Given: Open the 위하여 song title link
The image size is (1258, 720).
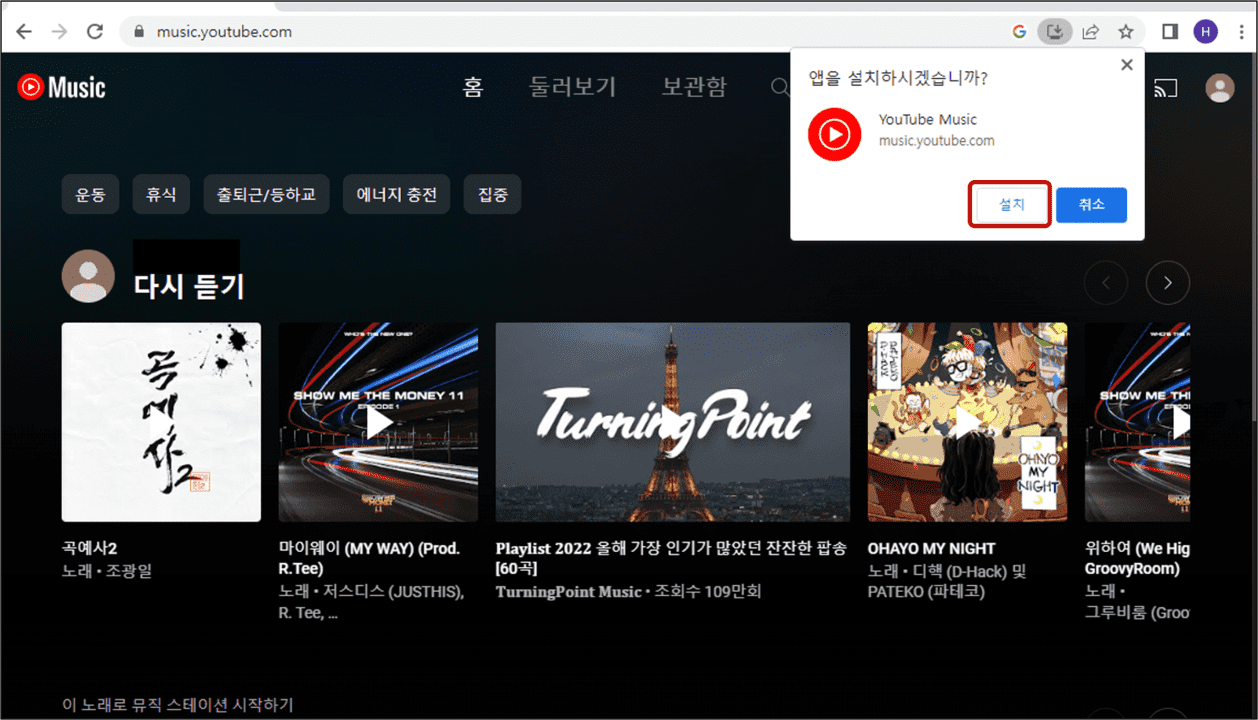Looking at the screenshot, I should tap(1137, 558).
